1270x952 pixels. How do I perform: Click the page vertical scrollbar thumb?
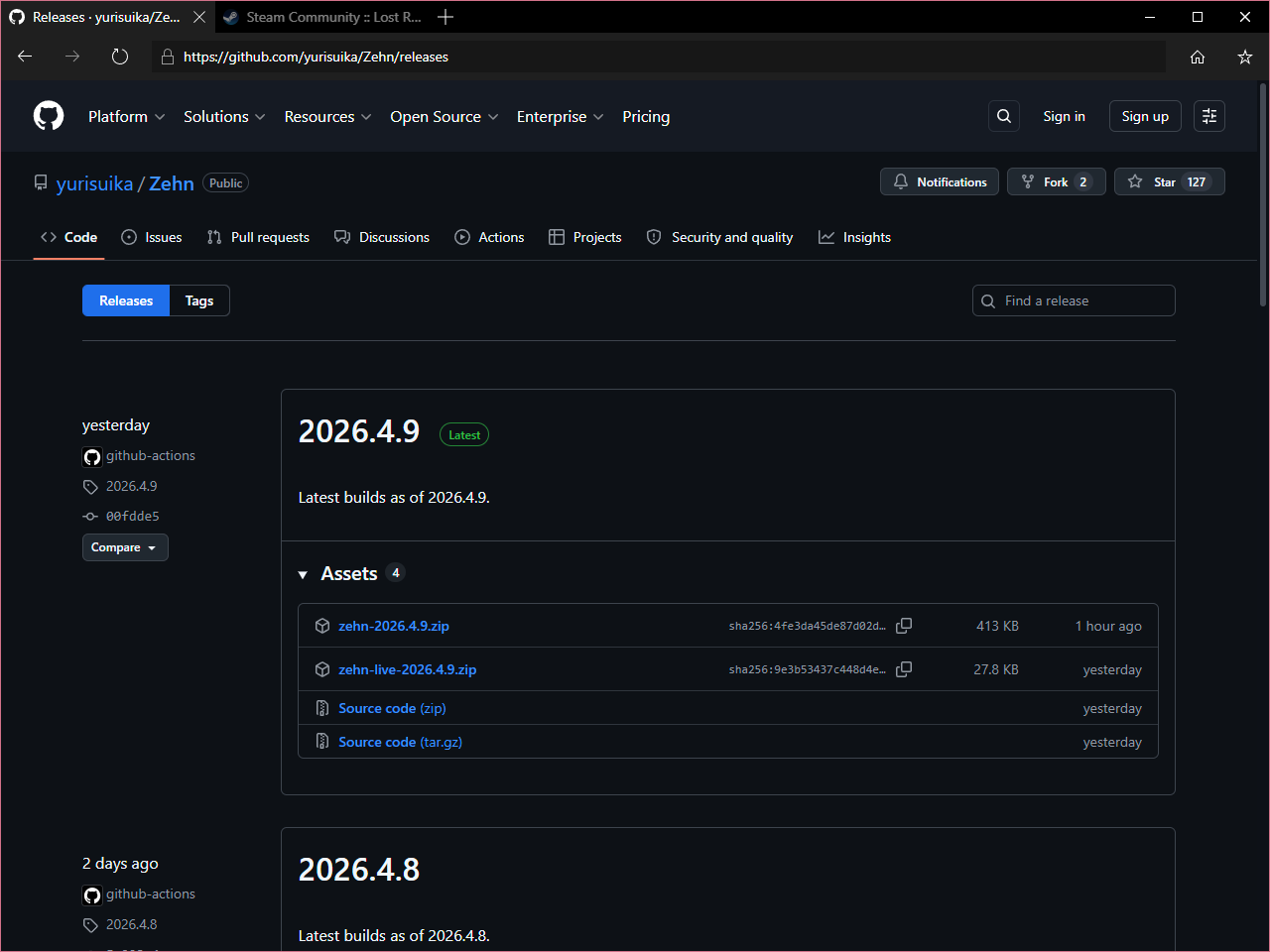click(x=1263, y=193)
